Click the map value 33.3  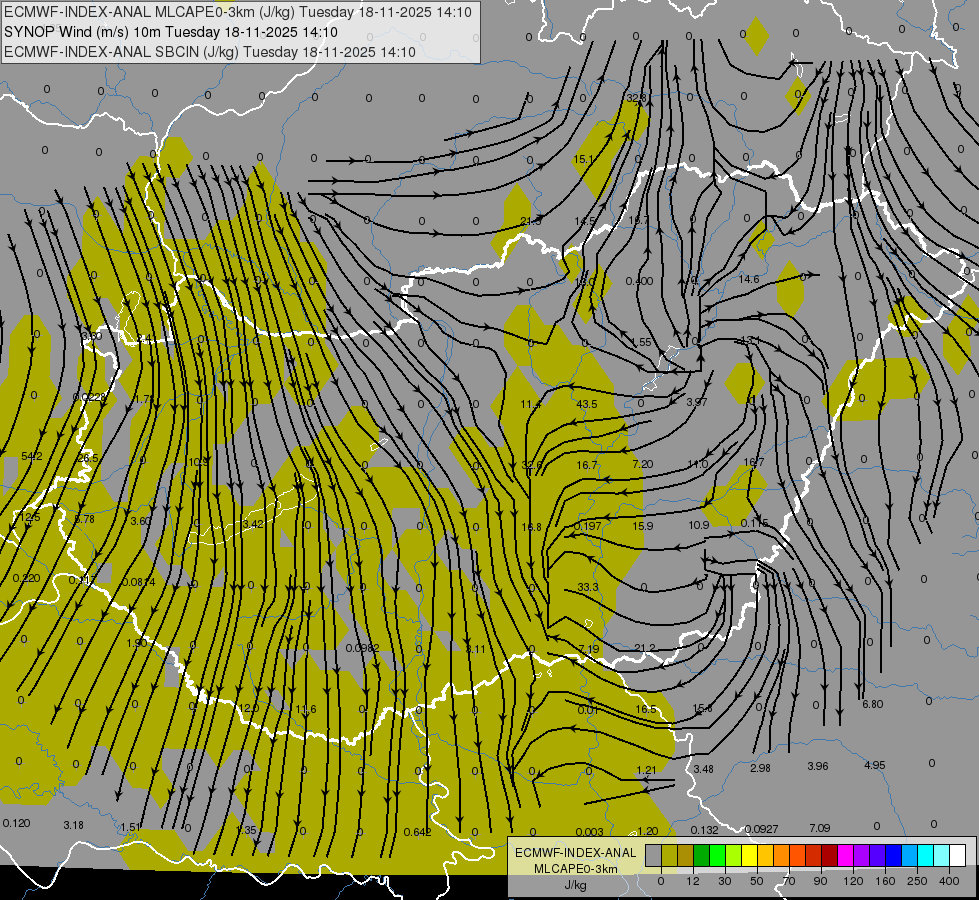click(588, 587)
